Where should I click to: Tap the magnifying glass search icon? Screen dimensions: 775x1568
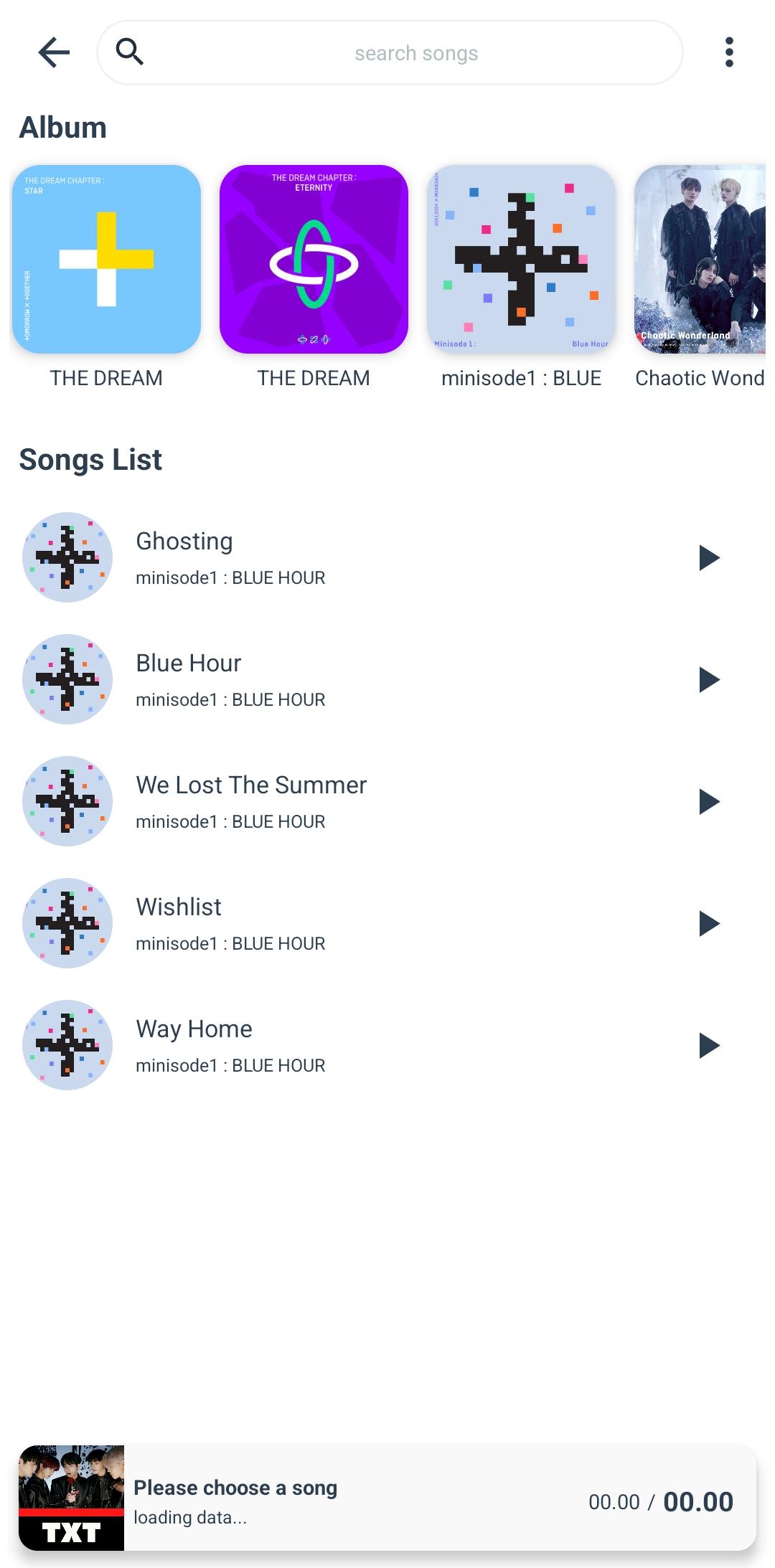[130, 52]
